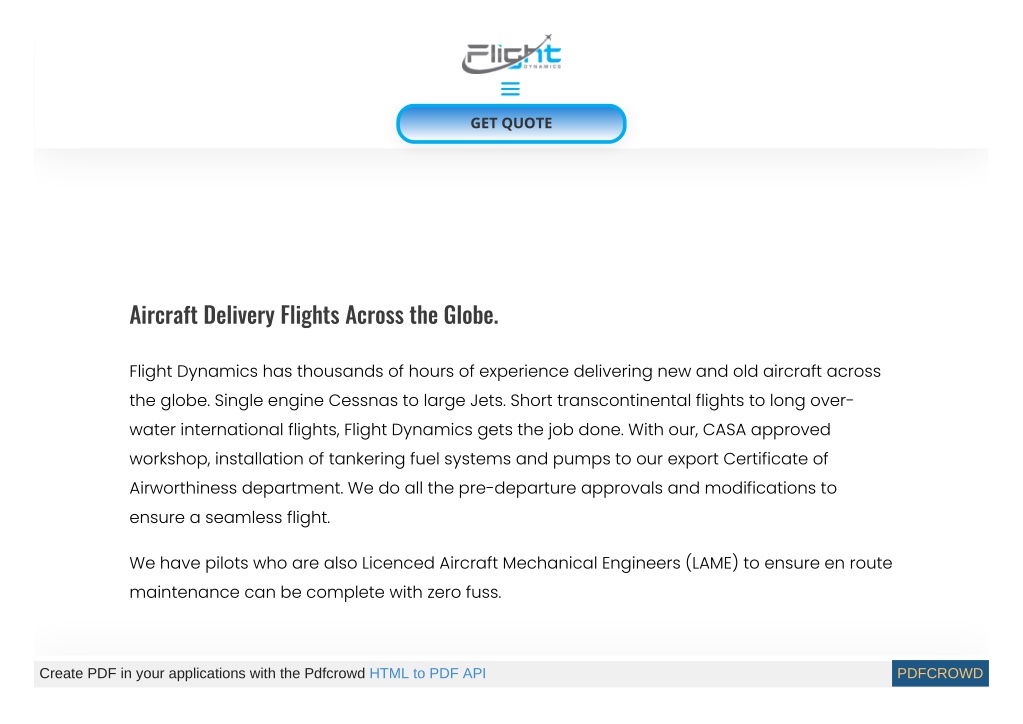Click the Flight Dynamics logo
The height and width of the screenshot is (724, 1023).
tap(512, 54)
